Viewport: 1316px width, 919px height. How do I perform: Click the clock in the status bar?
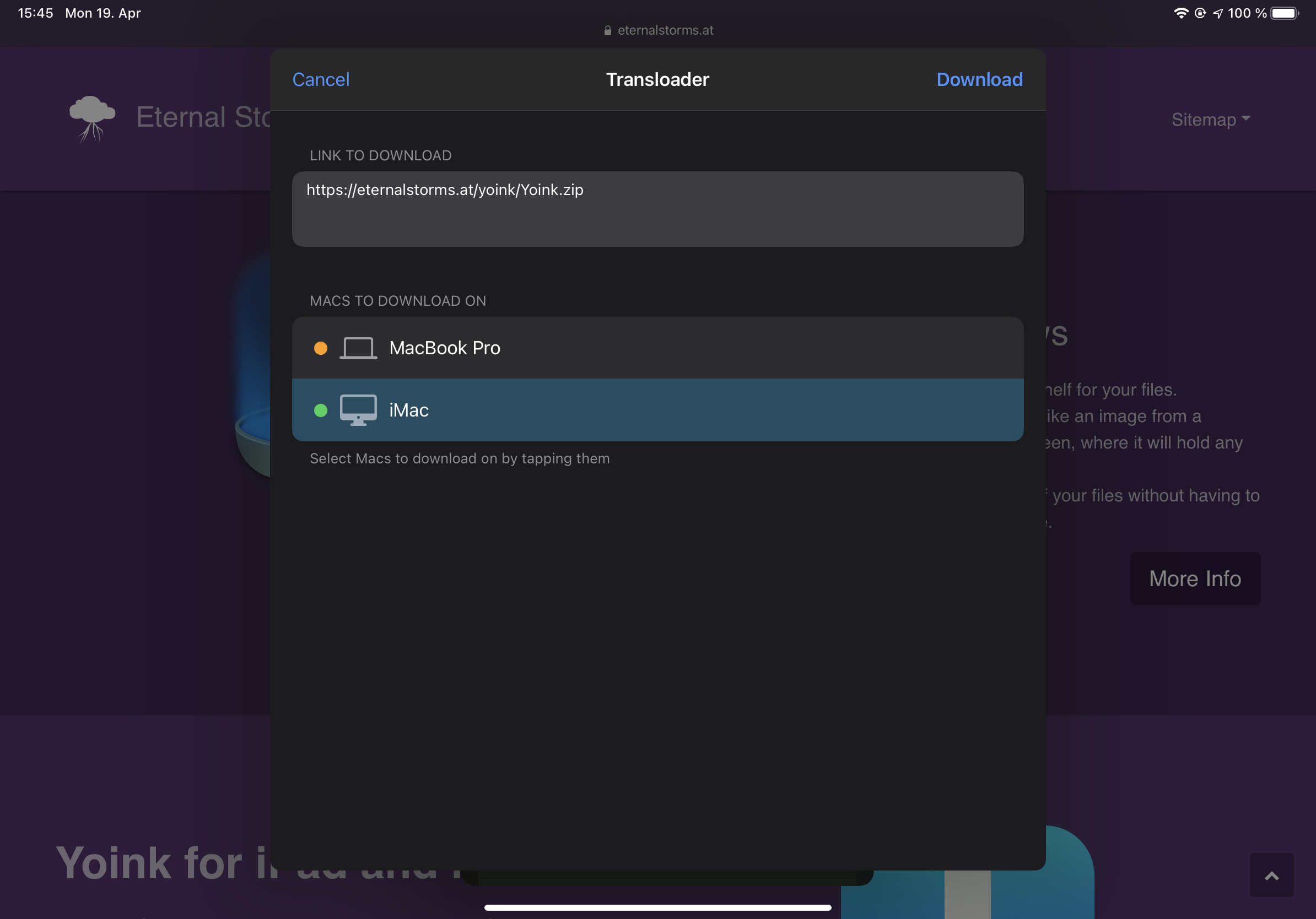pos(35,13)
